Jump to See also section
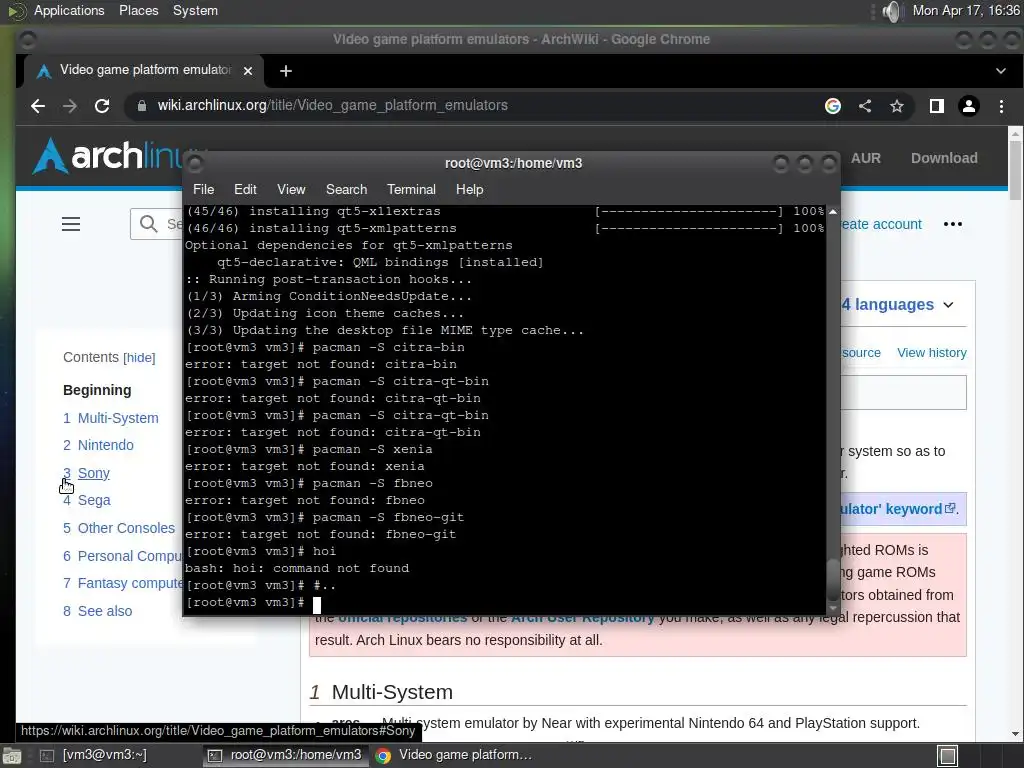This screenshot has height=768, width=1024. pyautogui.click(x=98, y=611)
